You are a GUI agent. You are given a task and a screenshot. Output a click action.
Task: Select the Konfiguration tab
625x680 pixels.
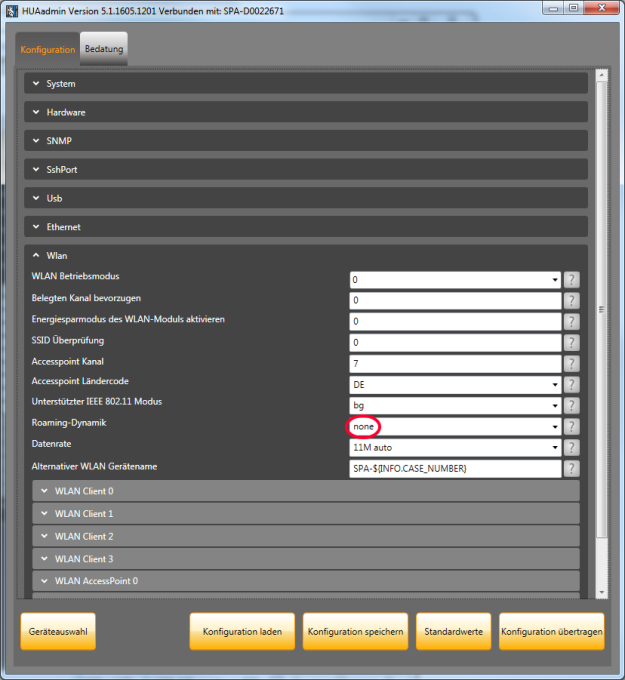pyautogui.click(x=48, y=49)
